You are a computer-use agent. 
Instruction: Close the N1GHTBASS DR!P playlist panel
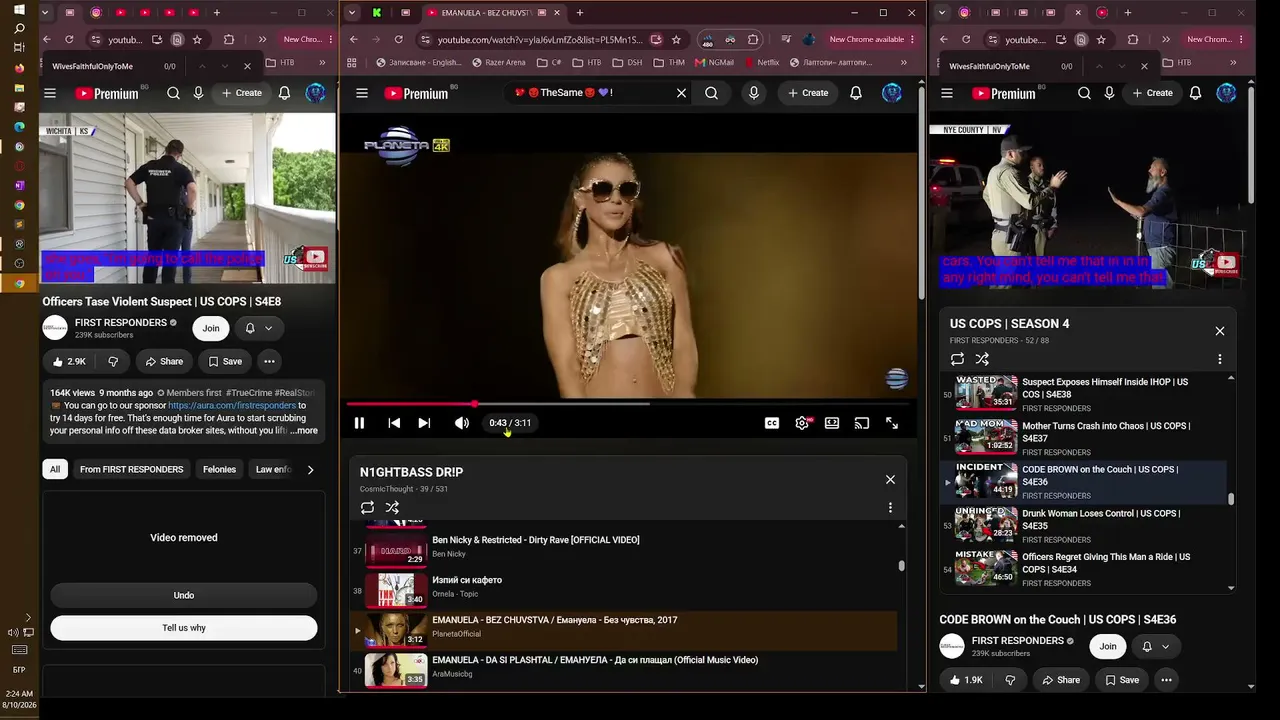tap(890, 479)
